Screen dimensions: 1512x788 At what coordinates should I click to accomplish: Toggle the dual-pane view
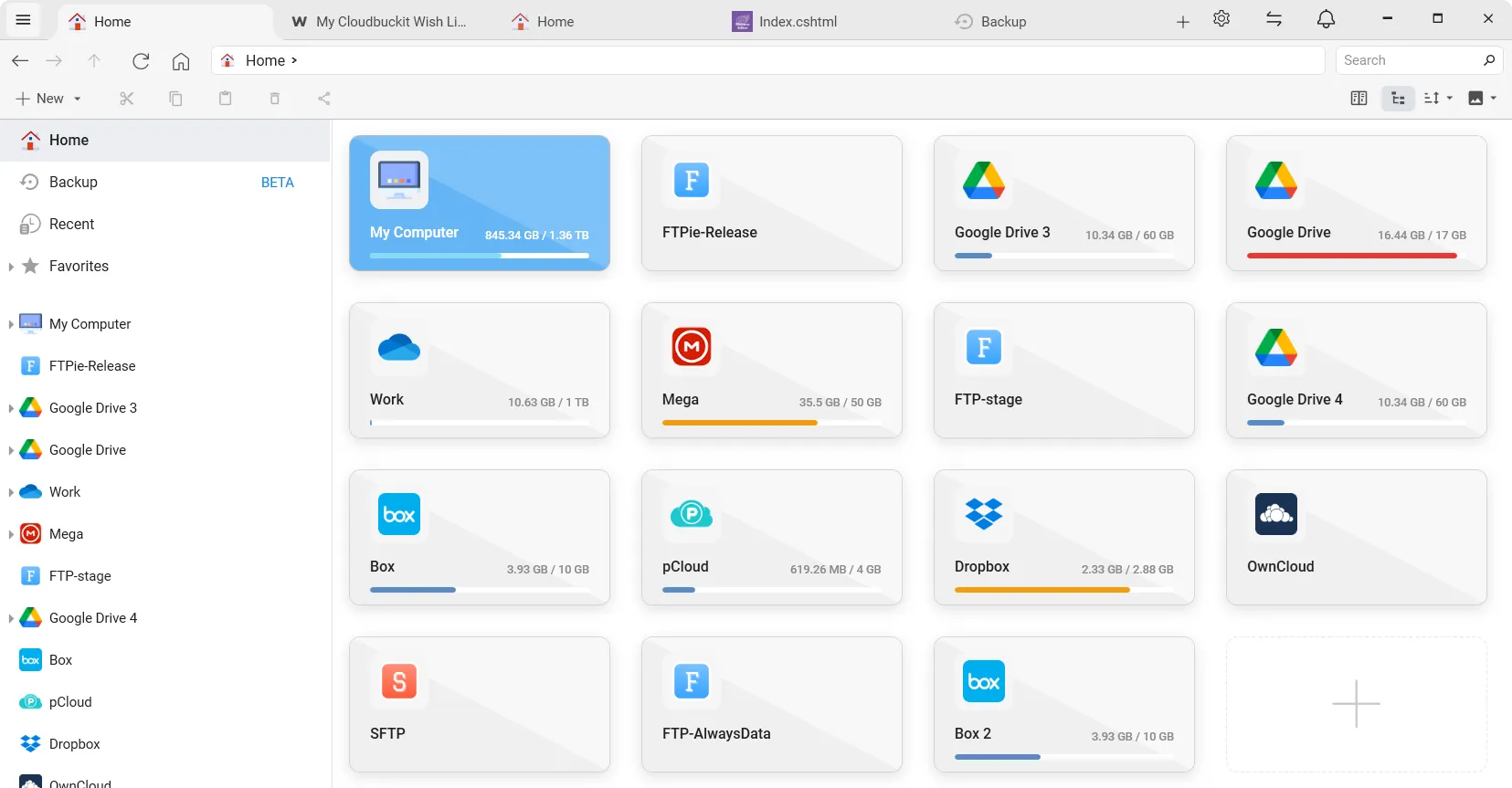coord(1359,99)
